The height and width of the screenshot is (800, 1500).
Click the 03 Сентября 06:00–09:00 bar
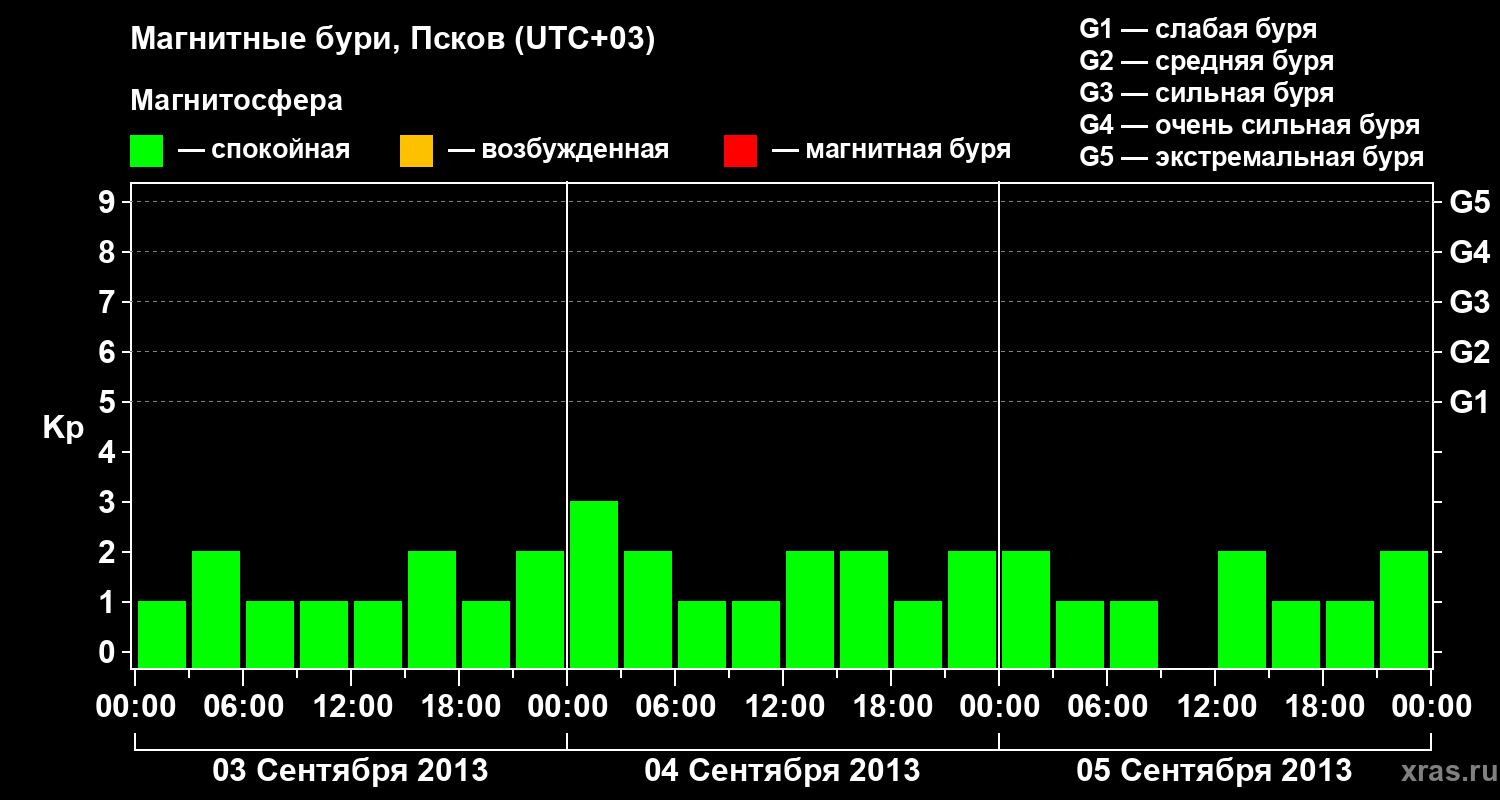[270, 634]
